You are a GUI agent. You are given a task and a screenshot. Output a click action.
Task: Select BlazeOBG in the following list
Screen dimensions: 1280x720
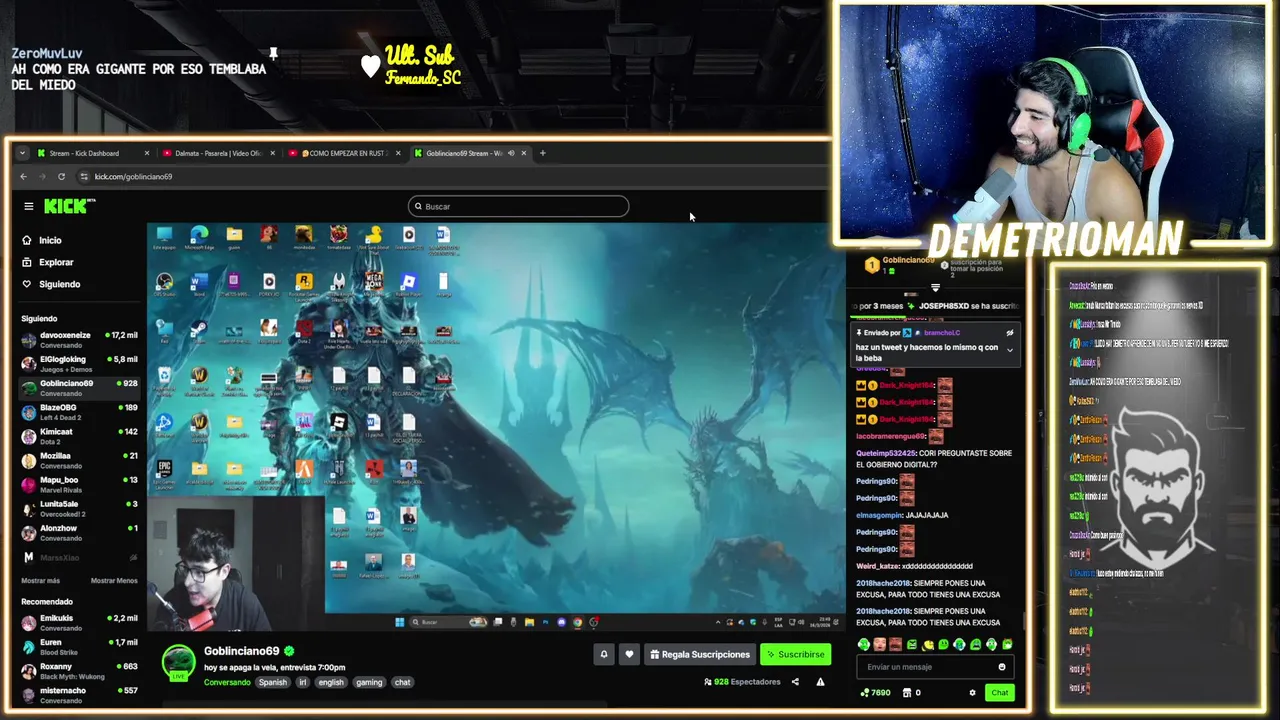[80, 412]
